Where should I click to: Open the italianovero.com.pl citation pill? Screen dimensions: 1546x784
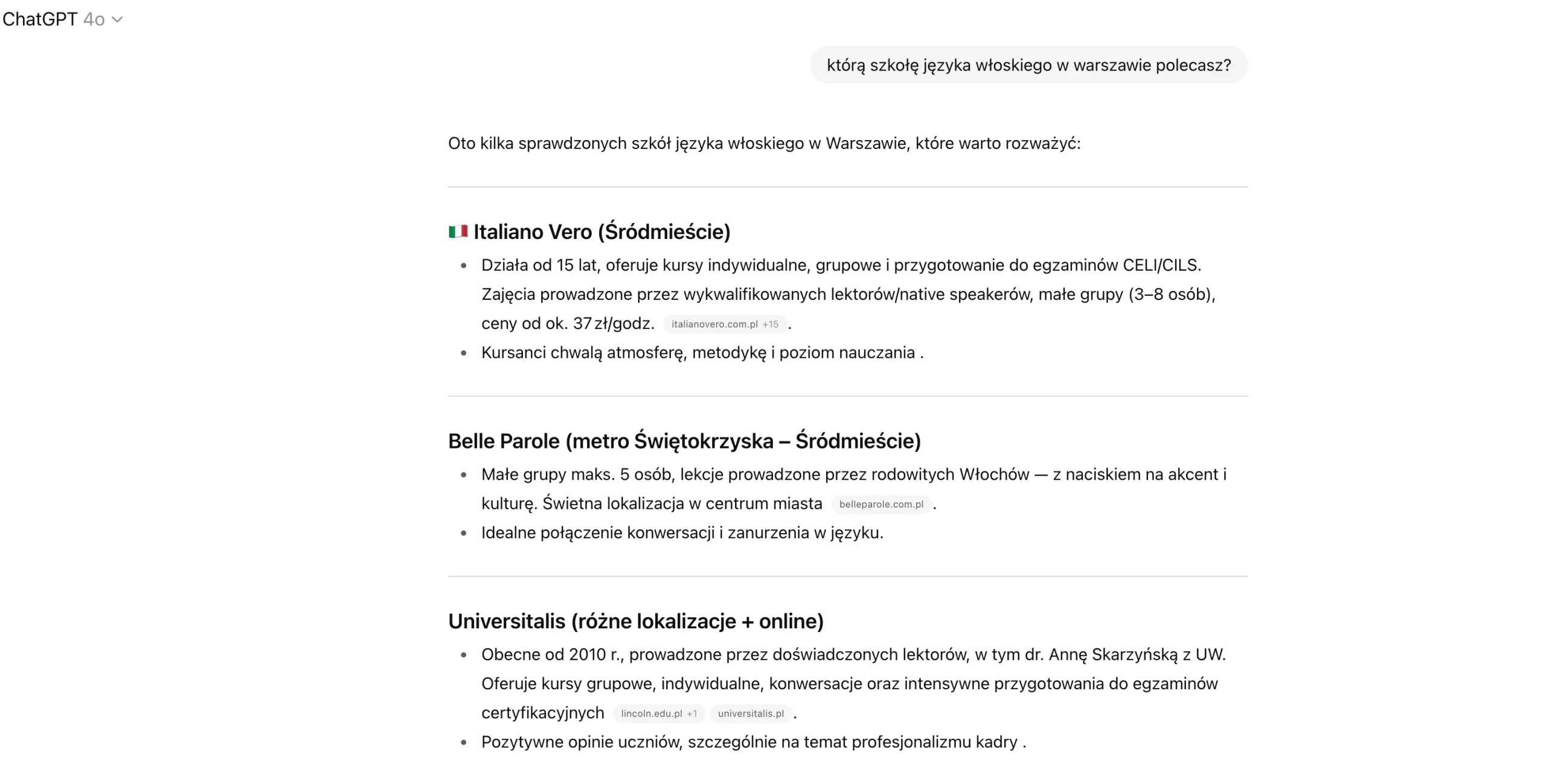[714, 324]
